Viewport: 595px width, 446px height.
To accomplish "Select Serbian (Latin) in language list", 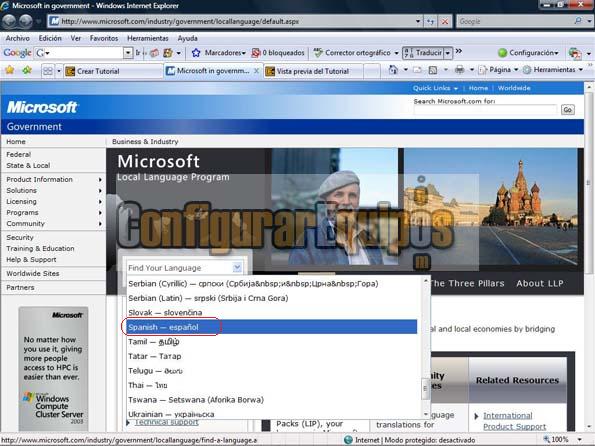I will (x=272, y=298).
